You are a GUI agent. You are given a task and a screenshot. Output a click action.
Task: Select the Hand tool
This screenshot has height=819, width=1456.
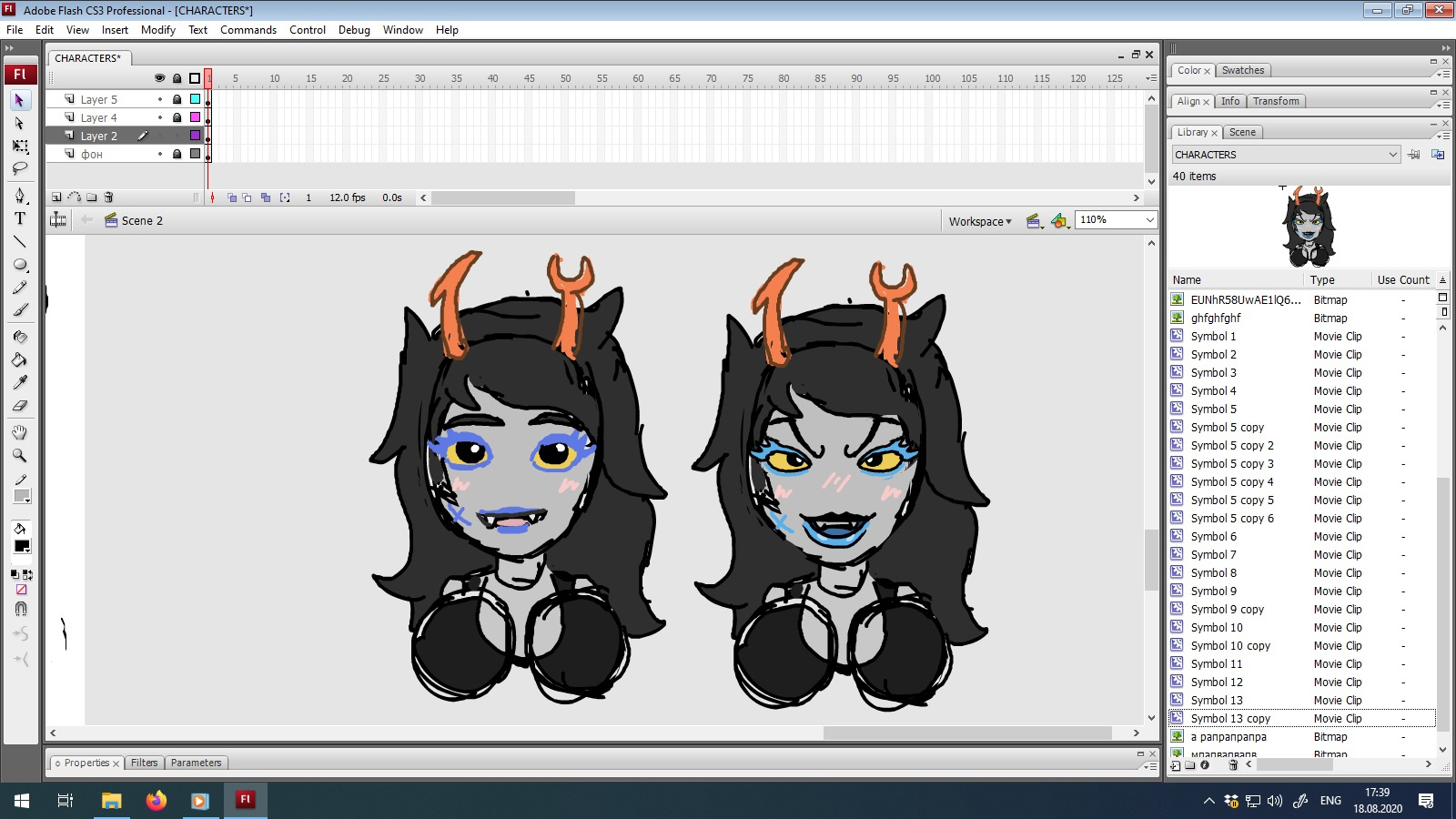(20, 432)
